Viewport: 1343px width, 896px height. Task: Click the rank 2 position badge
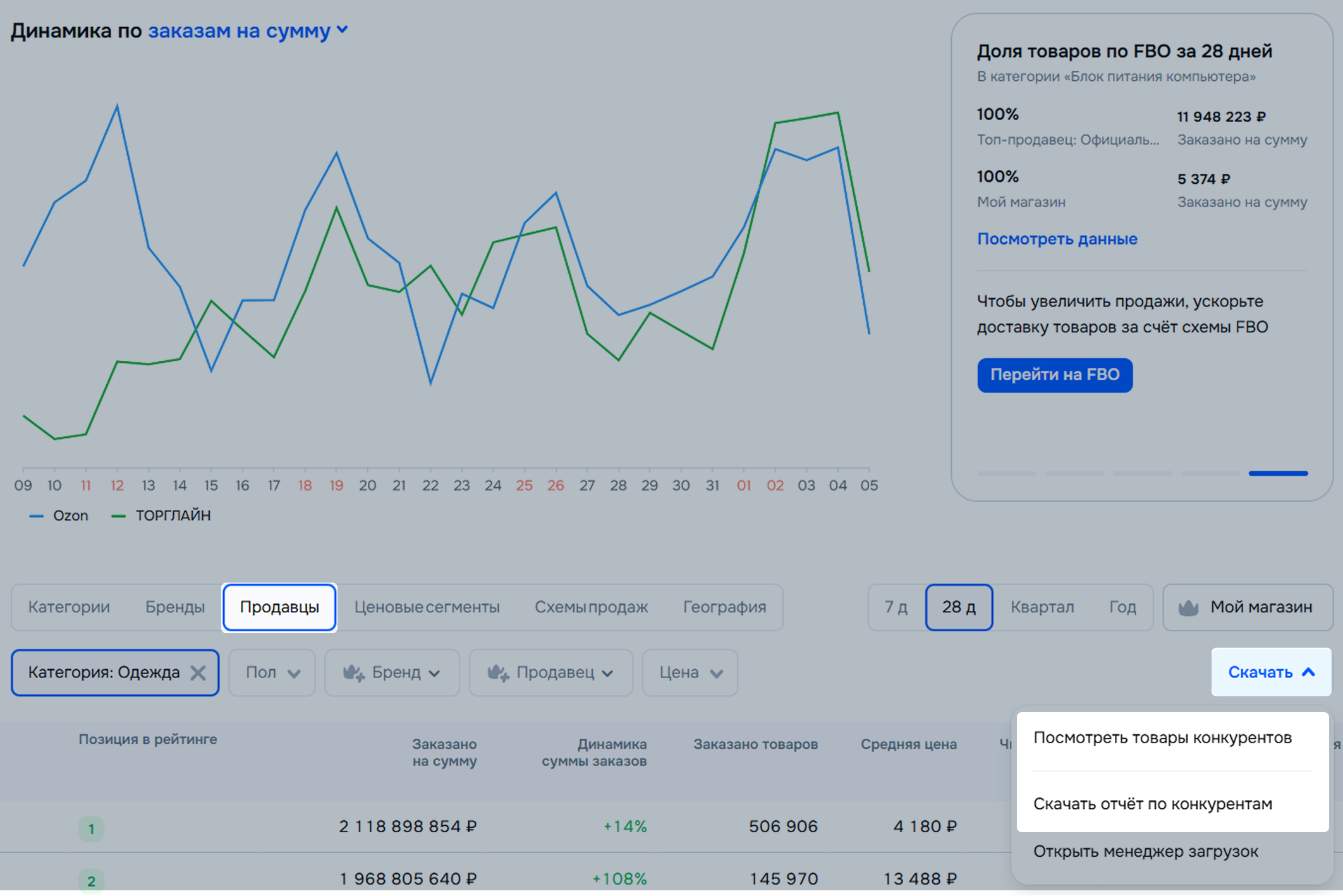pos(91,880)
